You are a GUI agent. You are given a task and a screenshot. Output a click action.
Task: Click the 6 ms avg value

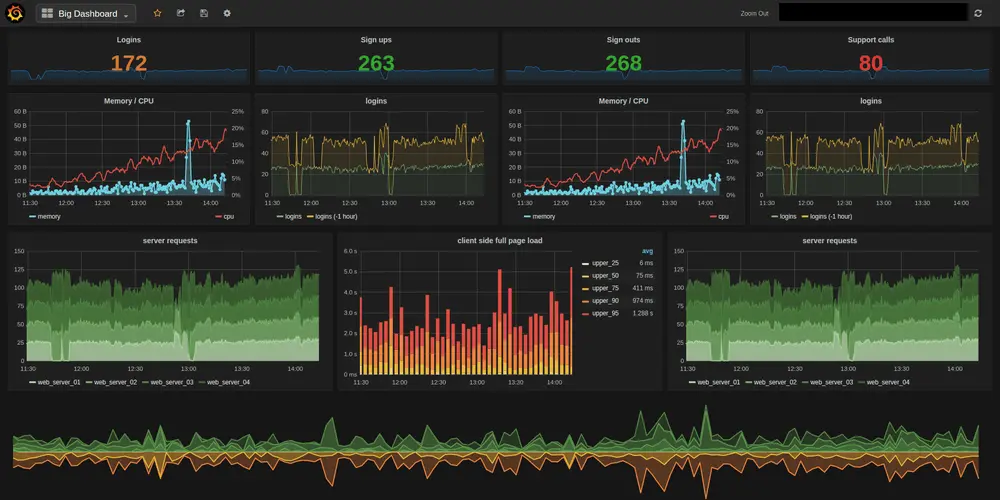pos(647,263)
